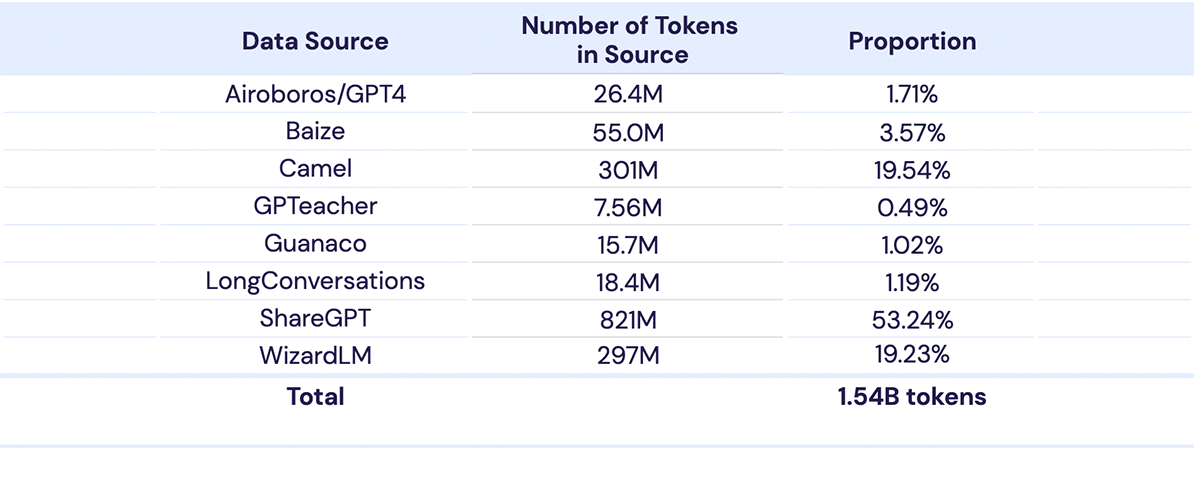
Task: Select the GPTeacher row label
Action: [315, 207]
